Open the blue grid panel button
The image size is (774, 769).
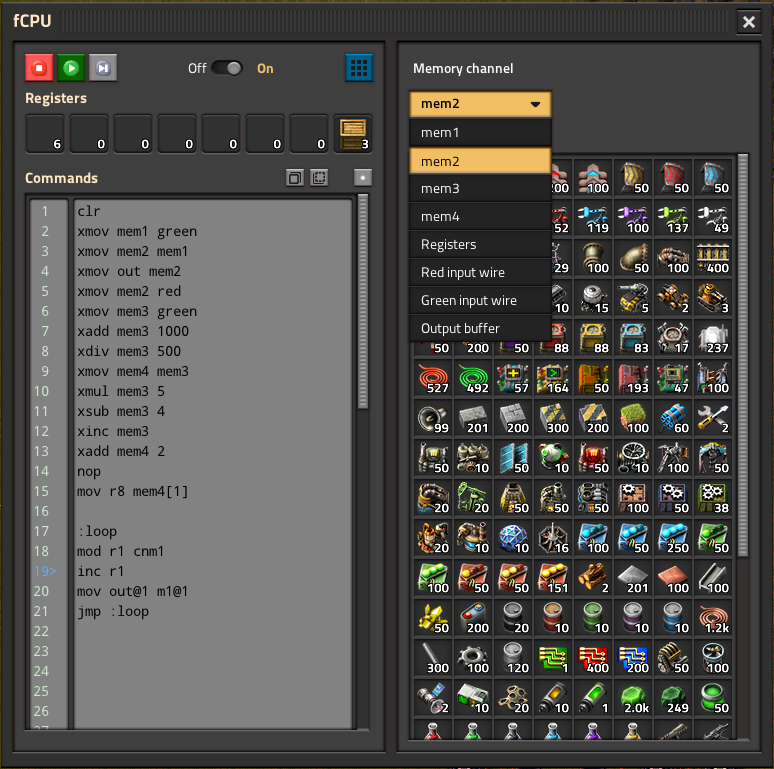(359, 68)
